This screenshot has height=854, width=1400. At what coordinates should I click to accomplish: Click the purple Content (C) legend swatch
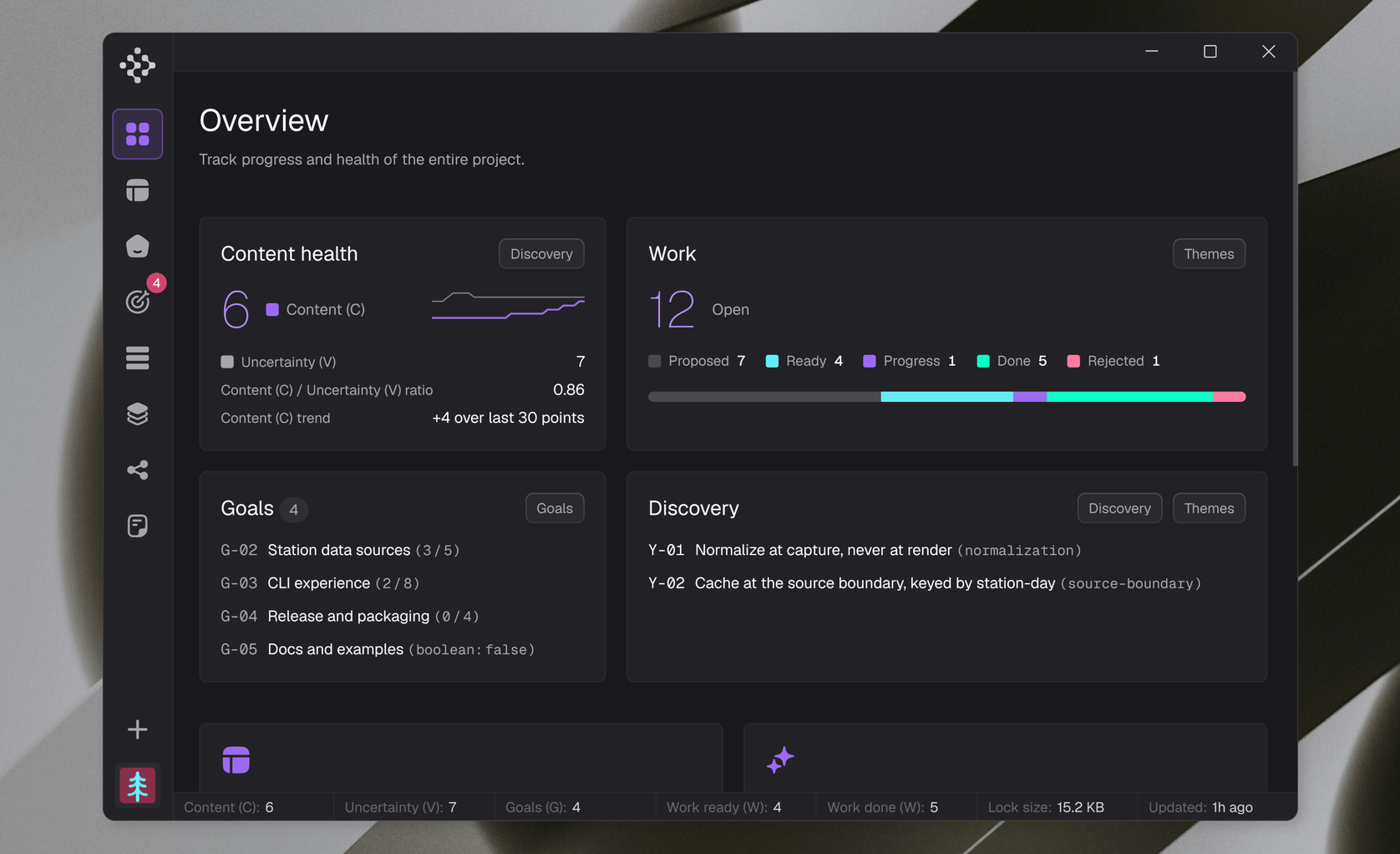(272, 309)
